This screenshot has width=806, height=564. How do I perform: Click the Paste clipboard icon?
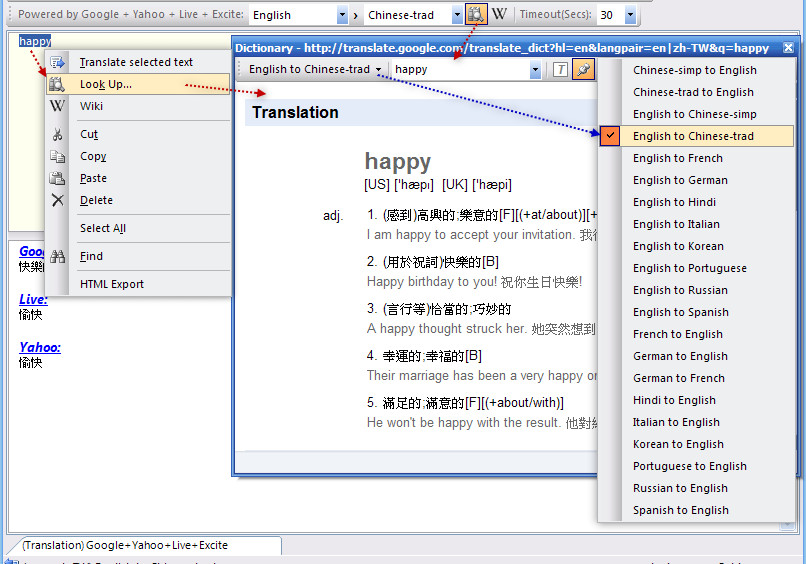pos(57,178)
